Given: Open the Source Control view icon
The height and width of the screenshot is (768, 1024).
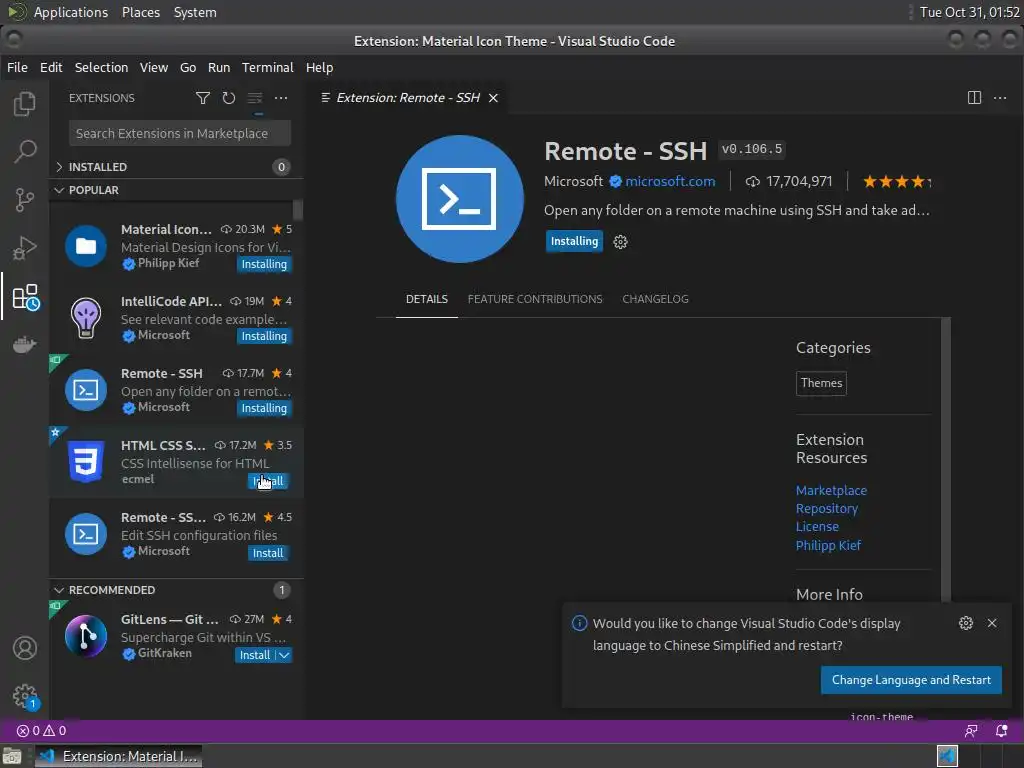Looking at the screenshot, I should (25, 199).
